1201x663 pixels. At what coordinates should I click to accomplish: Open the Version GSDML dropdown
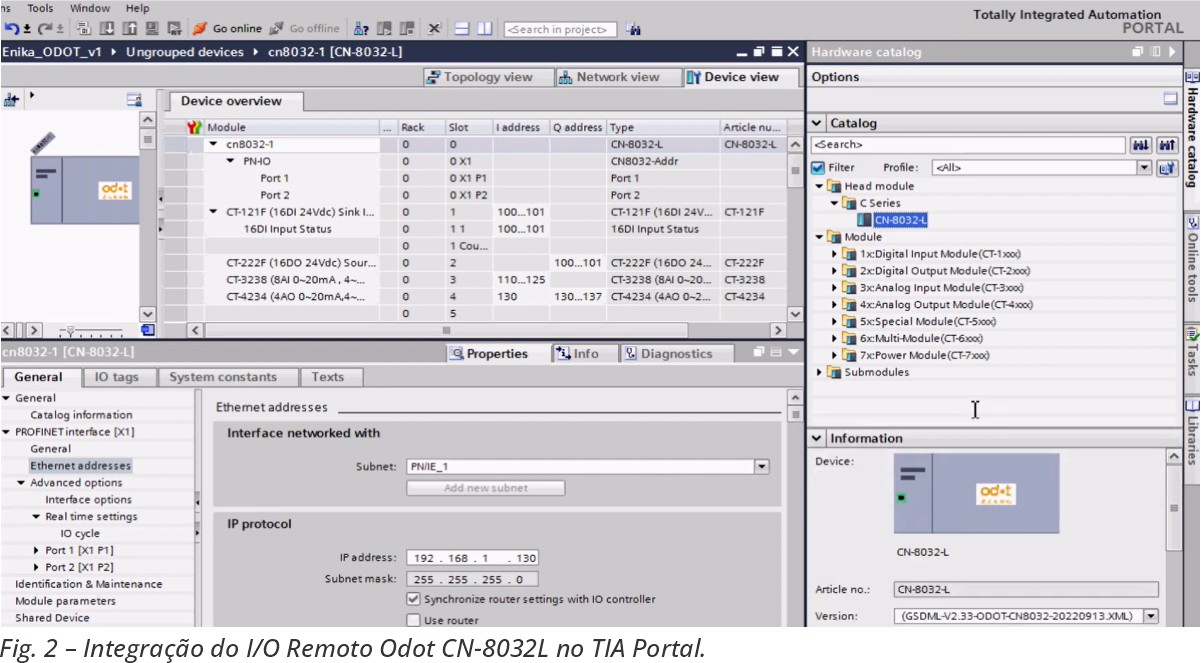[x=1151, y=616]
